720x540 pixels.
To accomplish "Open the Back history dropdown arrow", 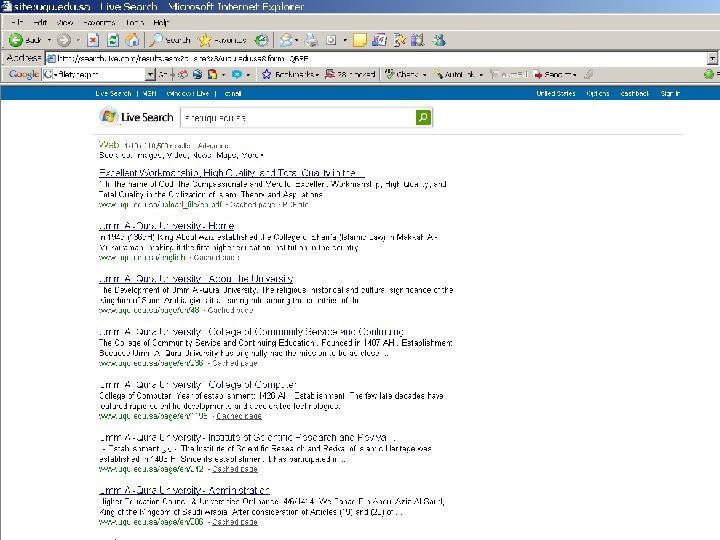I will 49,40.
